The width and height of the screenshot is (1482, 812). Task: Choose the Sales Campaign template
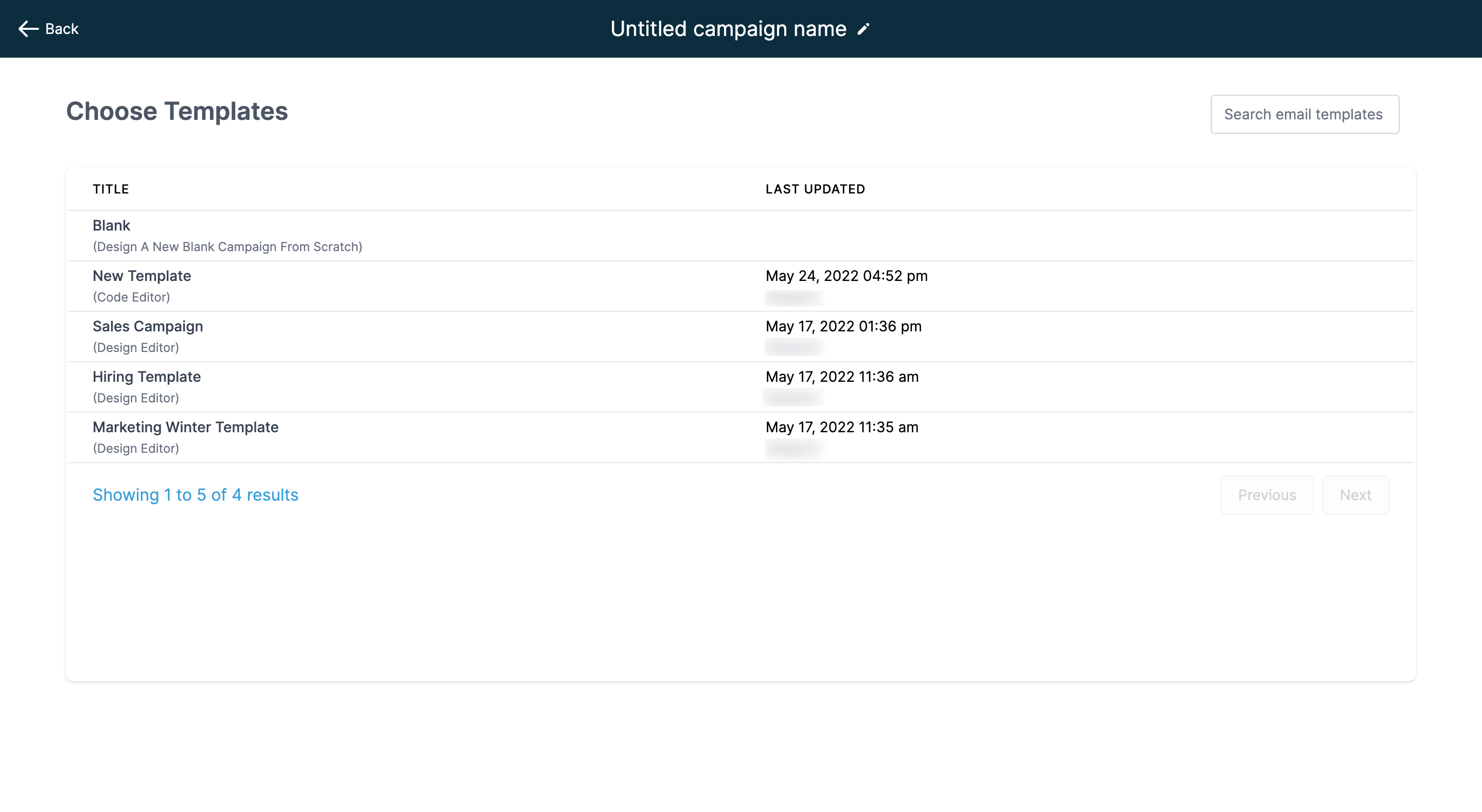click(148, 326)
